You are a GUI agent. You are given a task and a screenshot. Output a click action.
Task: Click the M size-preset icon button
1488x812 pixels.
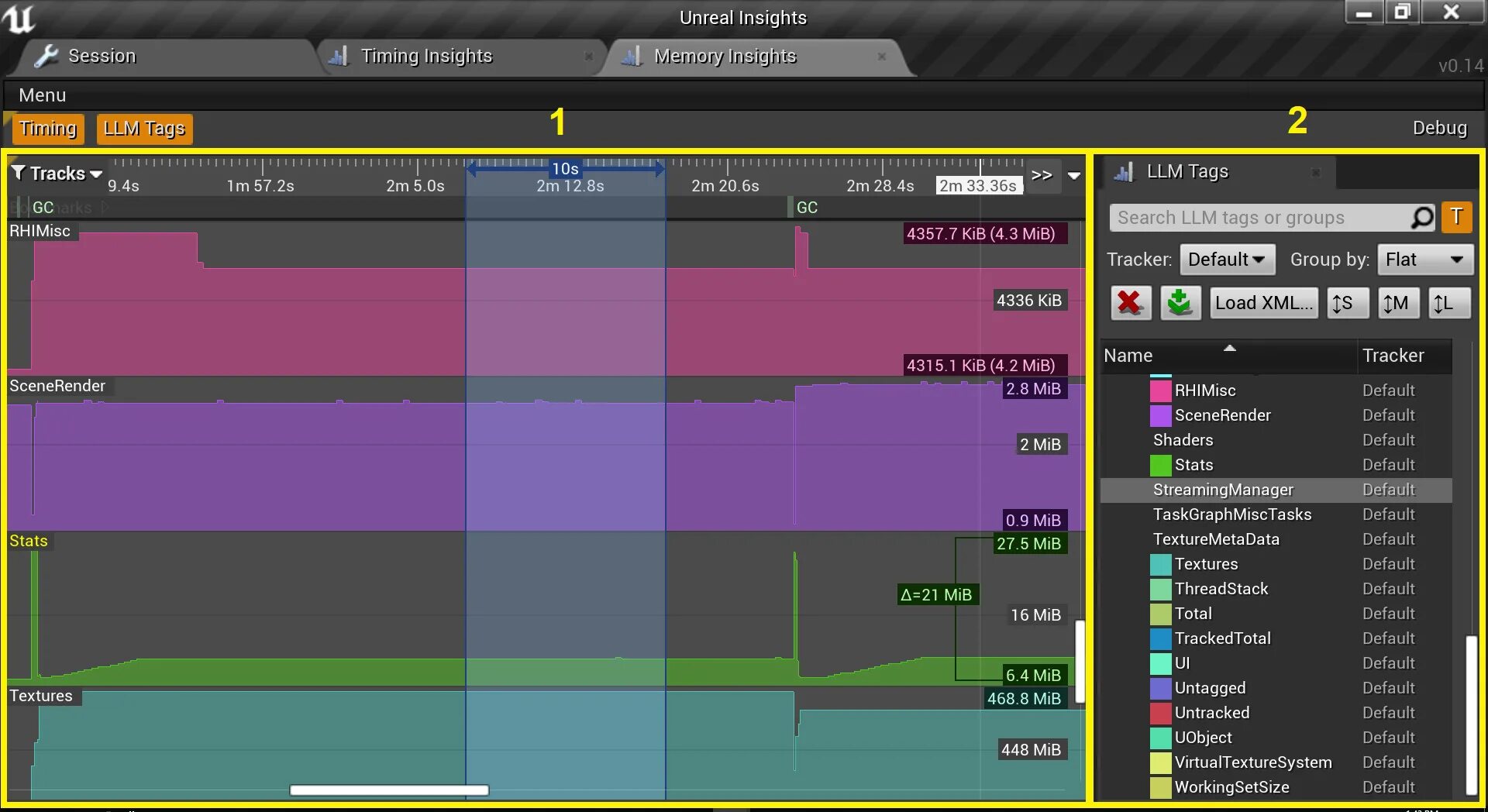point(1399,303)
